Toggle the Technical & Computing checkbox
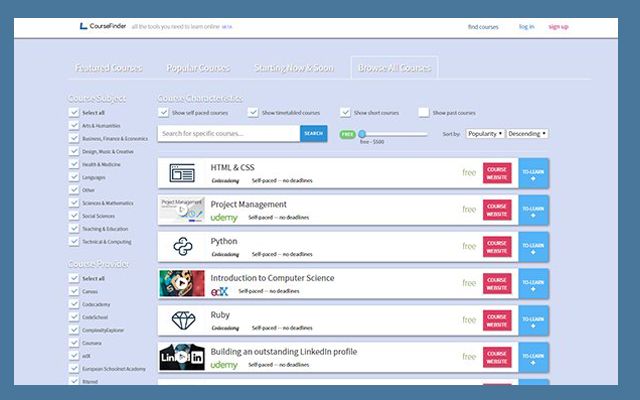Screen dimensions: 640x400 74,242
